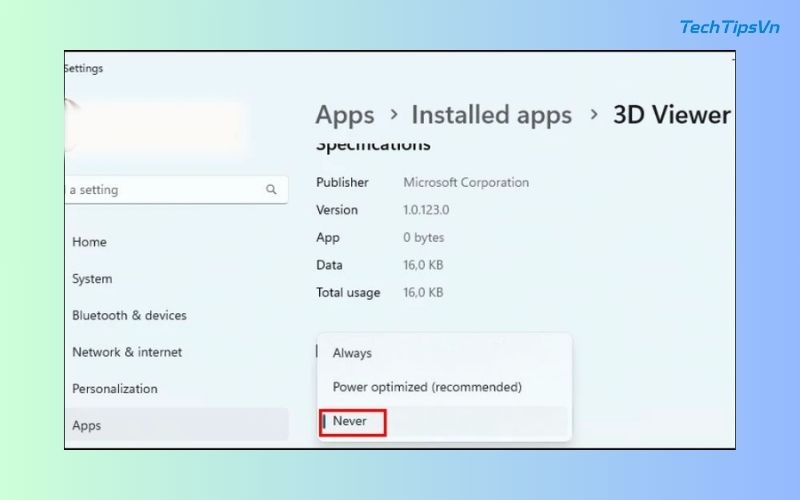Click the Total usage 16,0 KB value

423,293
